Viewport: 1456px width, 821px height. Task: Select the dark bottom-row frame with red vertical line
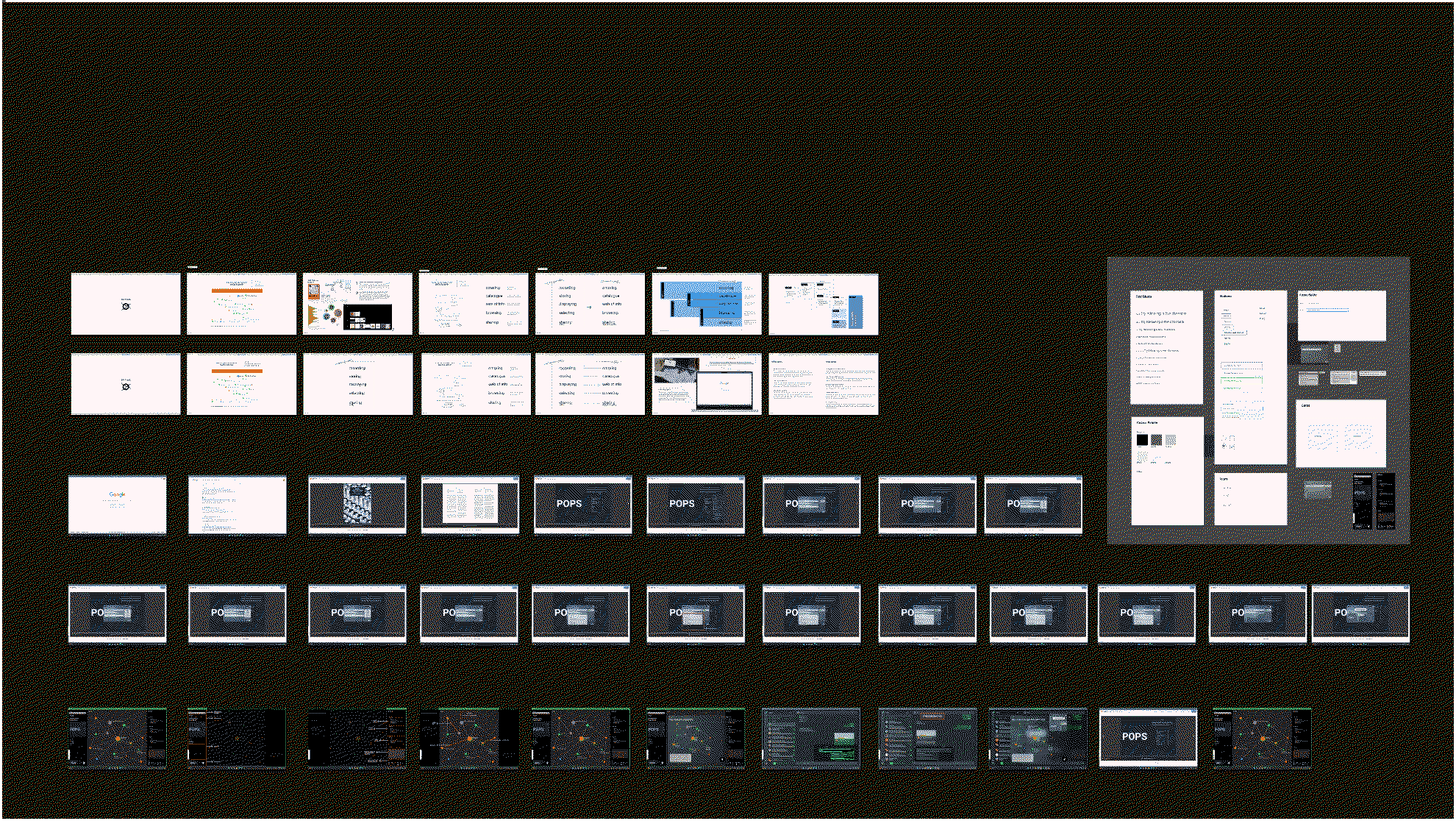[x=237, y=738]
